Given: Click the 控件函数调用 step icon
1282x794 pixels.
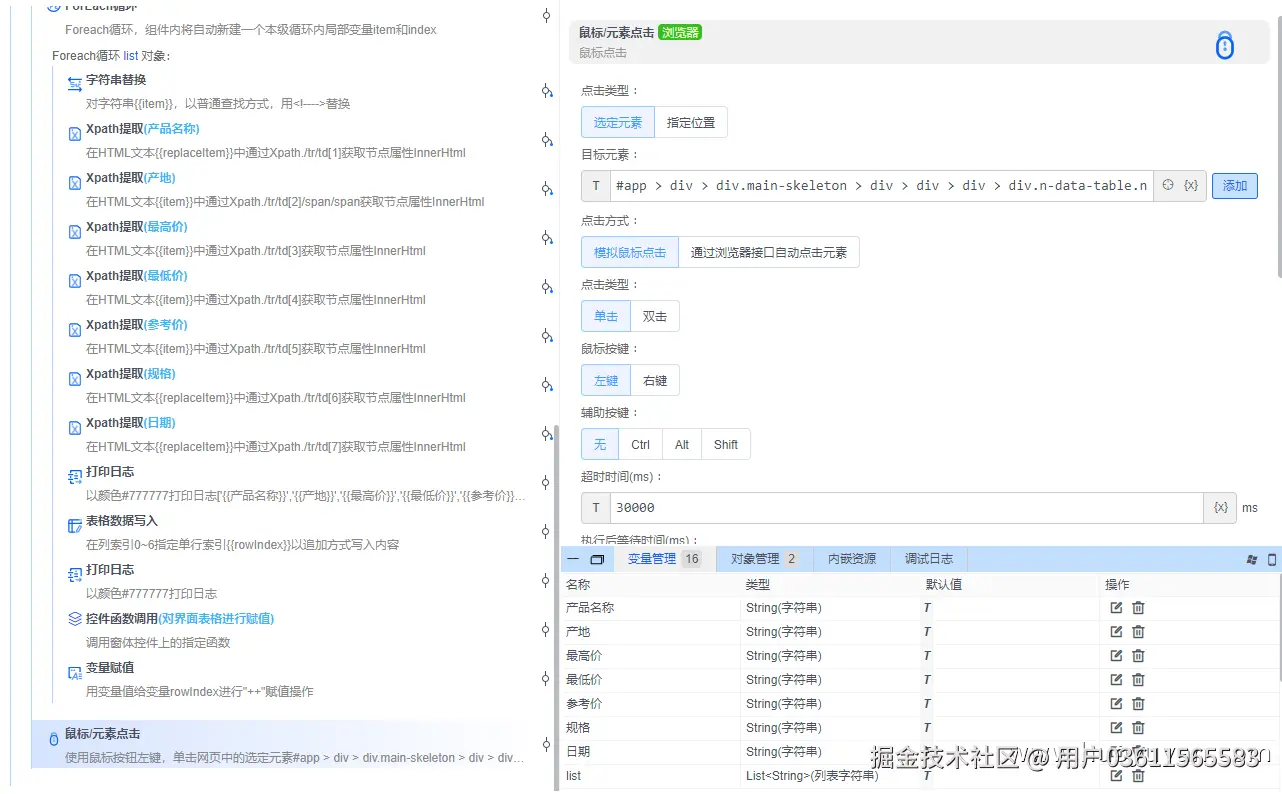Looking at the screenshot, I should coord(74,619).
